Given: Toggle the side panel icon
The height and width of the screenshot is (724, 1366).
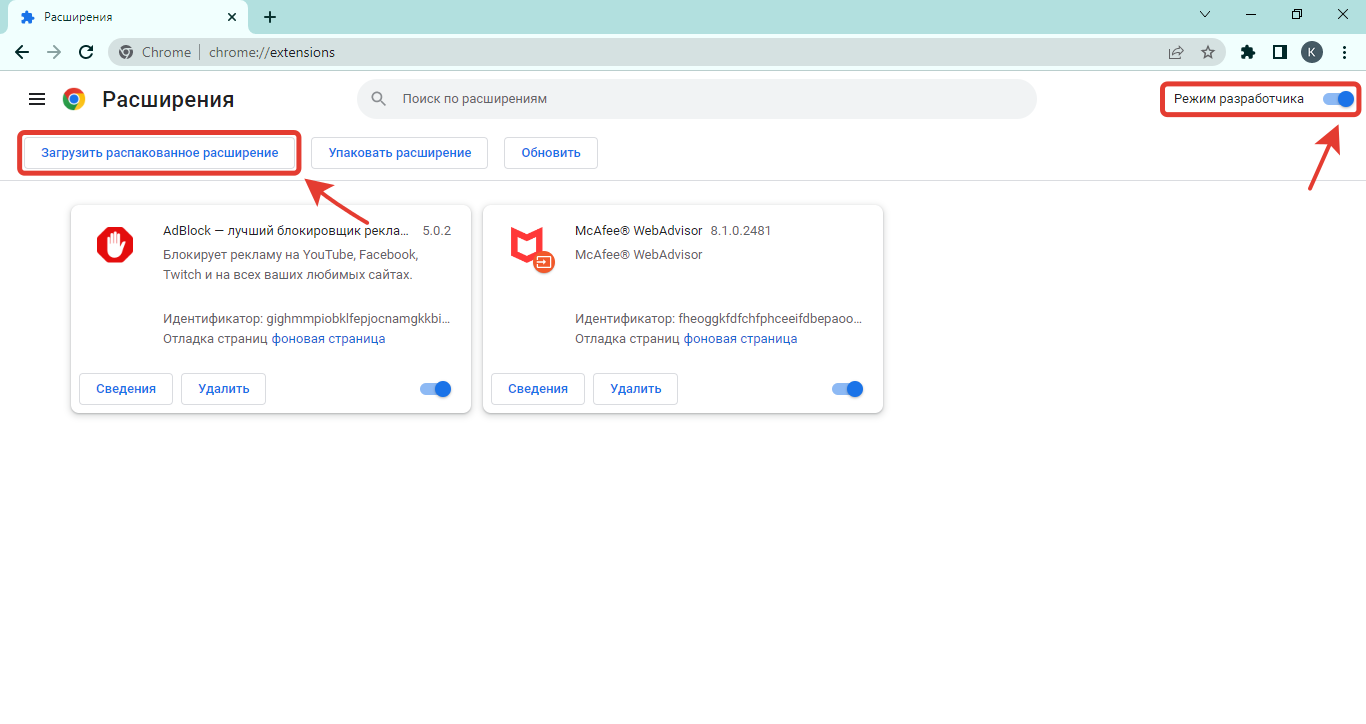Looking at the screenshot, I should [1279, 52].
